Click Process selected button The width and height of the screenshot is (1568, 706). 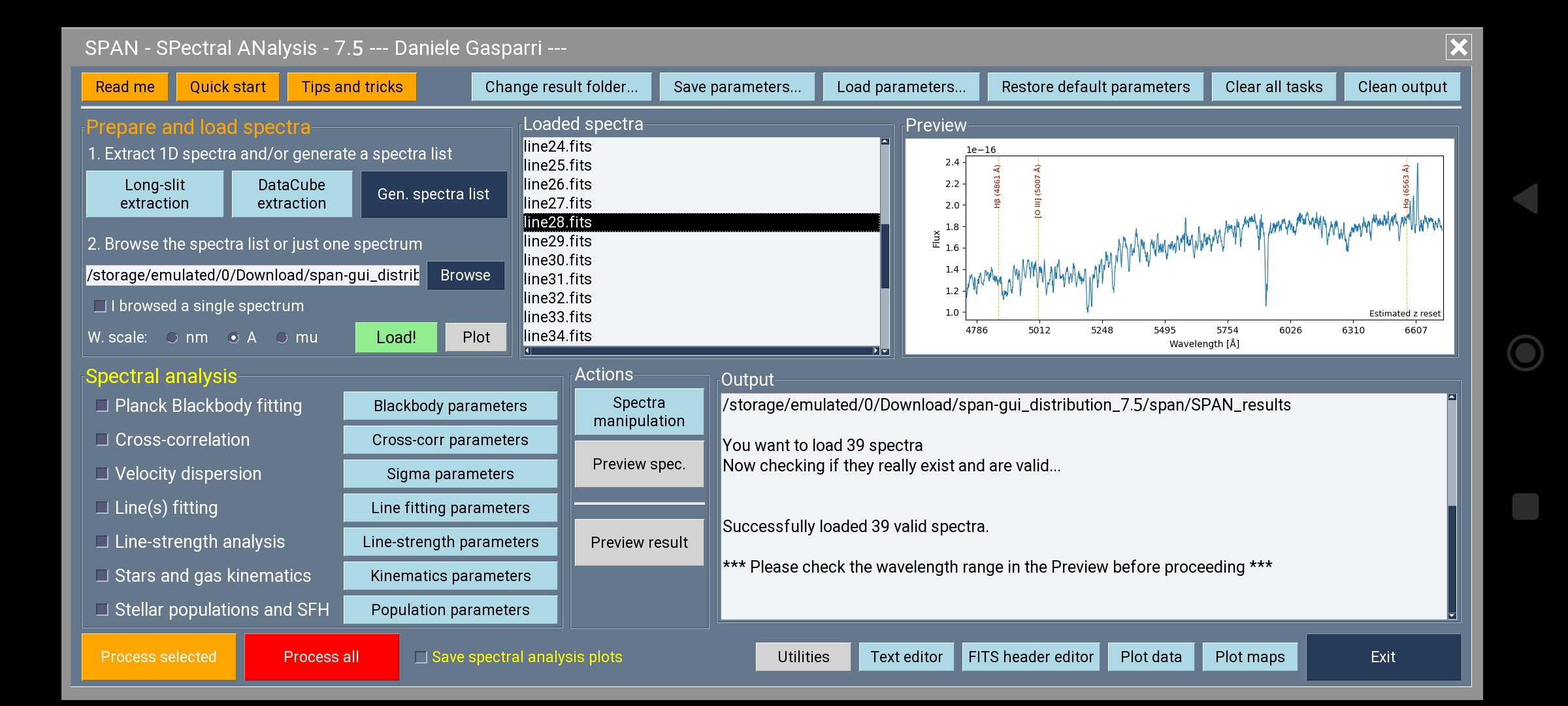(x=159, y=657)
